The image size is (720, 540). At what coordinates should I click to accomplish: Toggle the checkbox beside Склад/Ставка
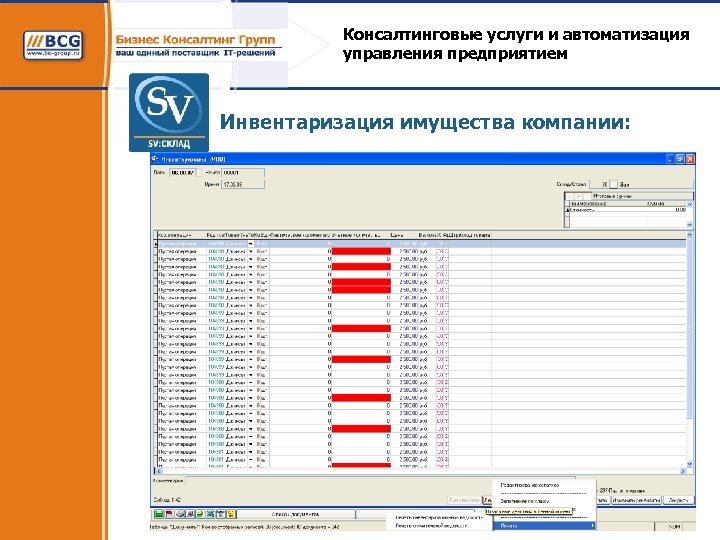[613, 184]
